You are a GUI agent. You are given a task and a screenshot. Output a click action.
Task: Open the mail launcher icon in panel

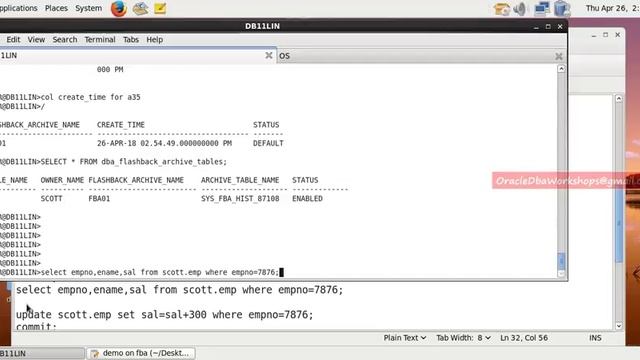pyautogui.click(x=140, y=9)
